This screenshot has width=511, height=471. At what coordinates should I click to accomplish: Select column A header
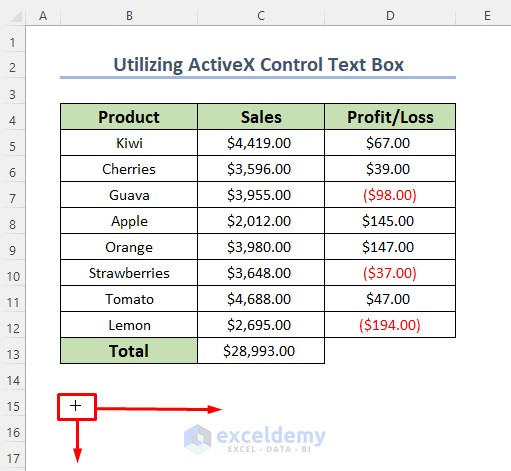click(x=43, y=16)
